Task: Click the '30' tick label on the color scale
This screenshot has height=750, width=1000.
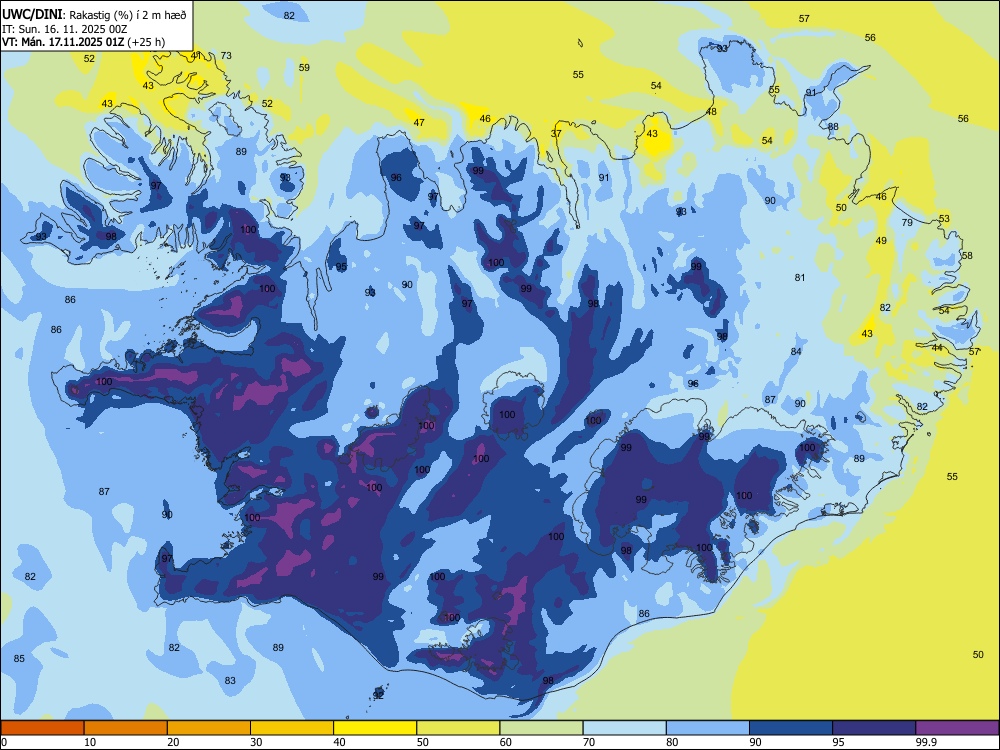Action: click(256, 742)
